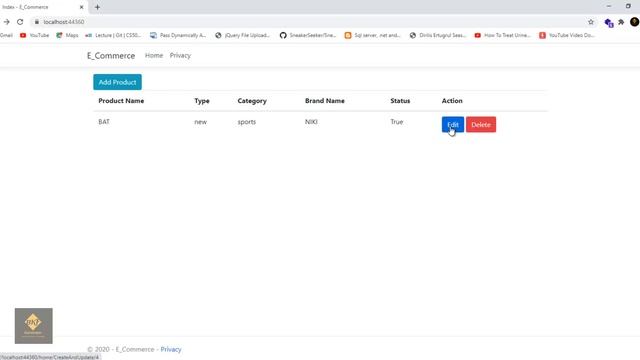Open SneakerSeeker GitHub bookmark
This screenshot has width=640, height=360.
click(x=308, y=36)
